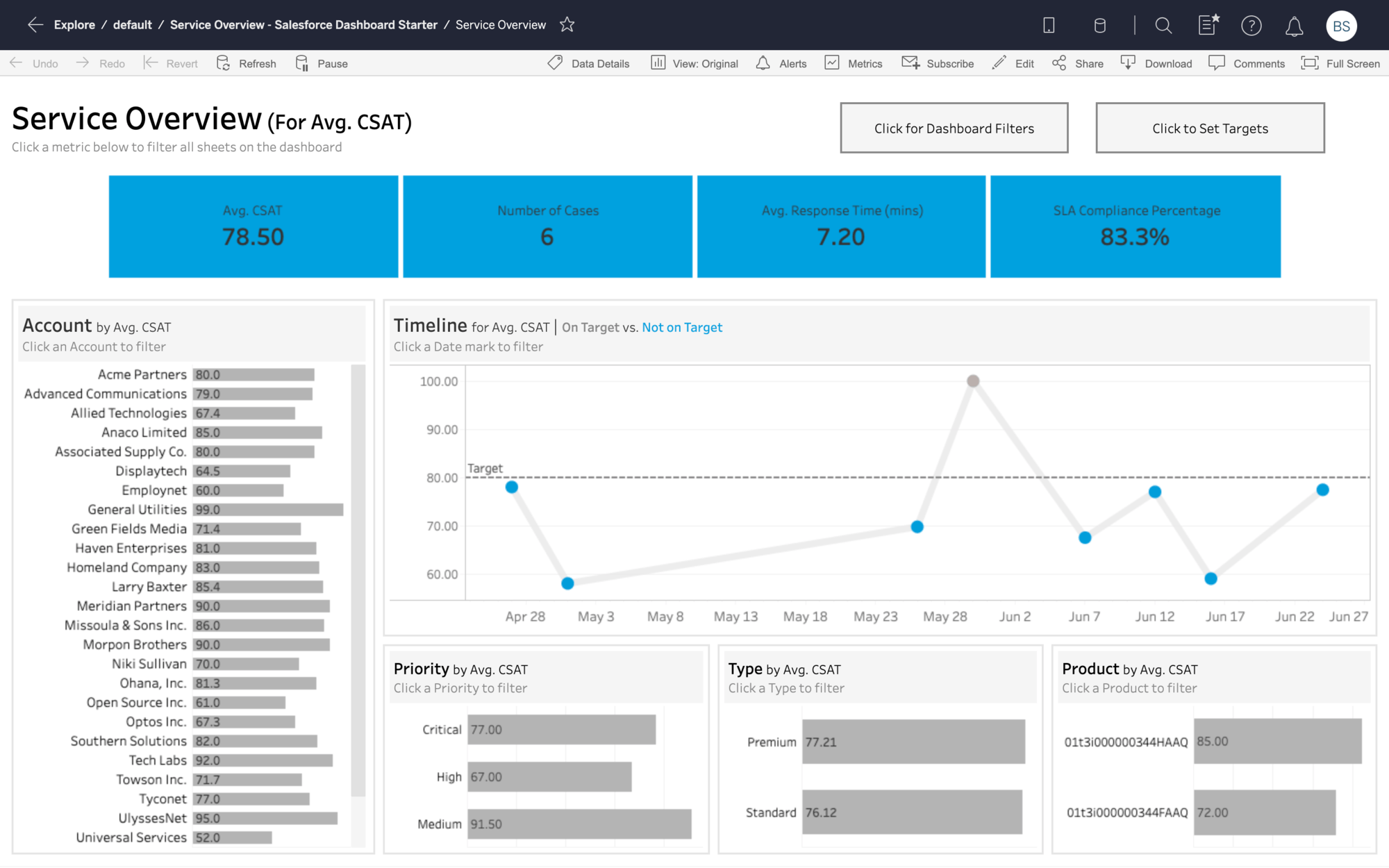Expand Click to Set Targets
The width and height of the screenshot is (1389, 868).
click(1209, 128)
